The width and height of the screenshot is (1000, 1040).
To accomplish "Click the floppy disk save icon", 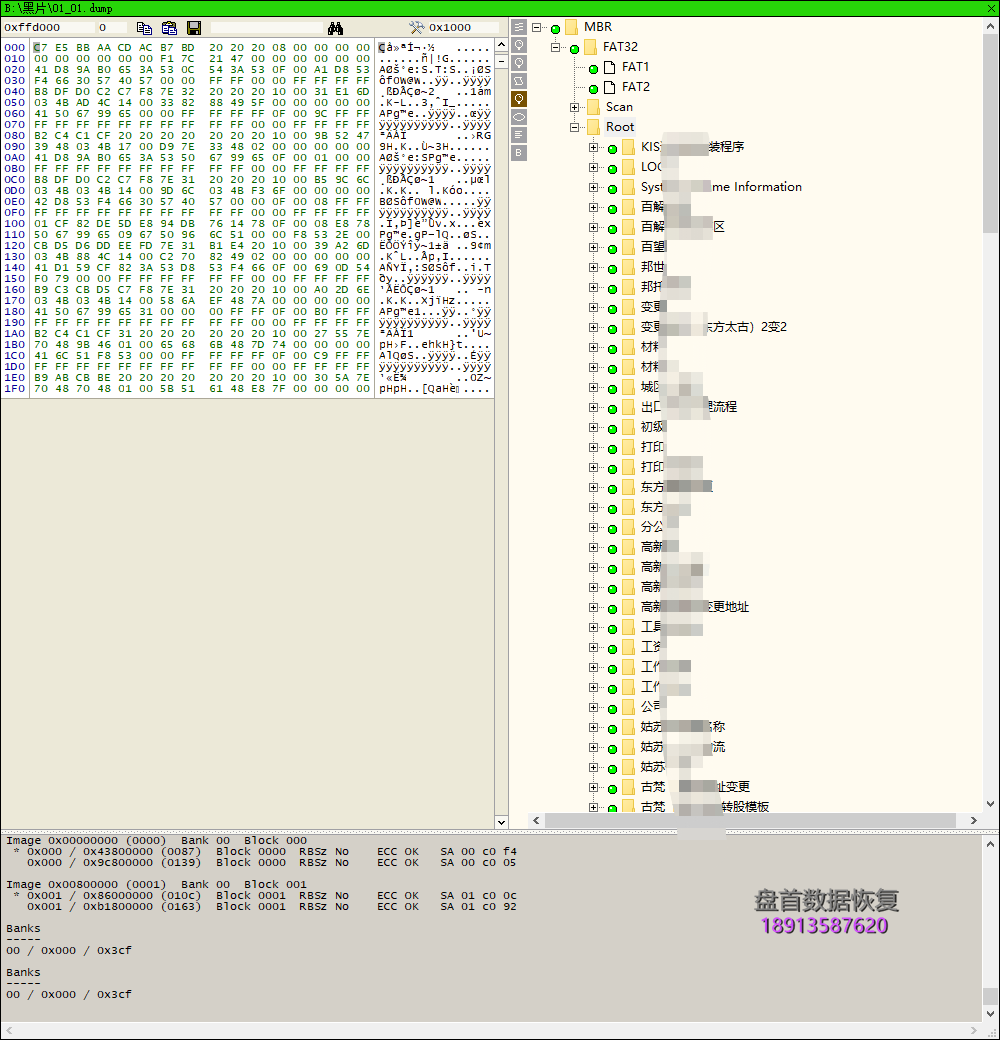I will click(194, 28).
